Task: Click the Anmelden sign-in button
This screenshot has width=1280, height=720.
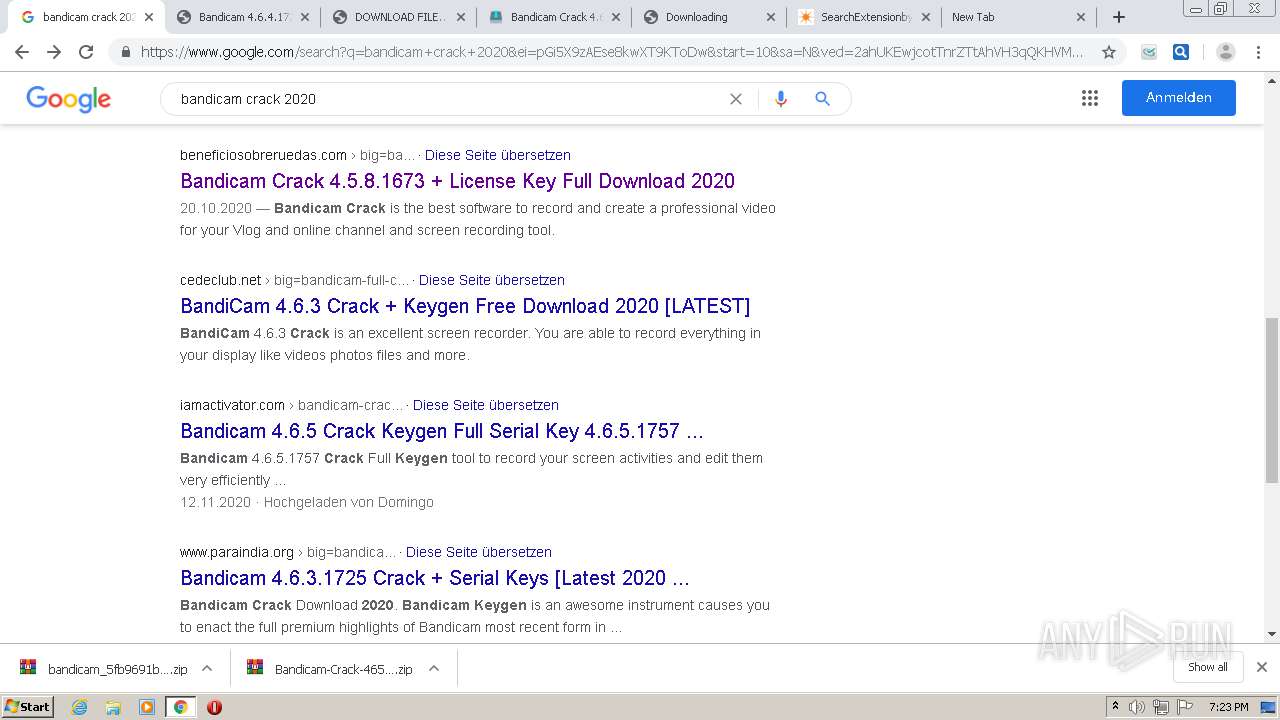Action: click(1178, 98)
